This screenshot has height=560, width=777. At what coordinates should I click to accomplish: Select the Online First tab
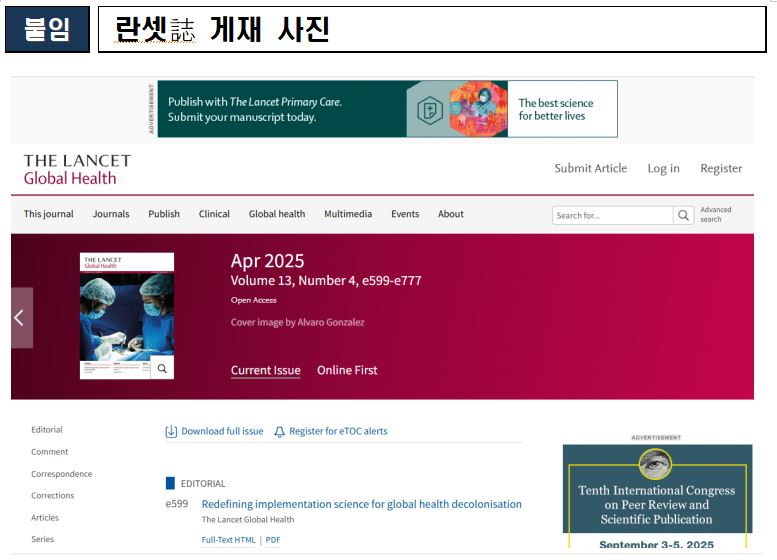[x=347, y=370]
